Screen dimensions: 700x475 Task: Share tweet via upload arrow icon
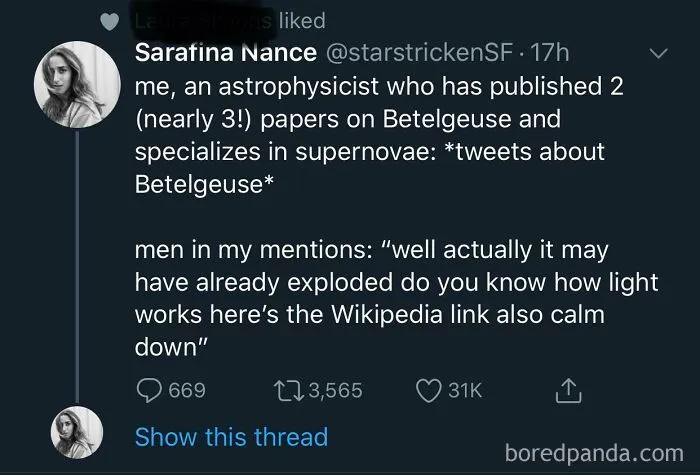coord(568,391)
